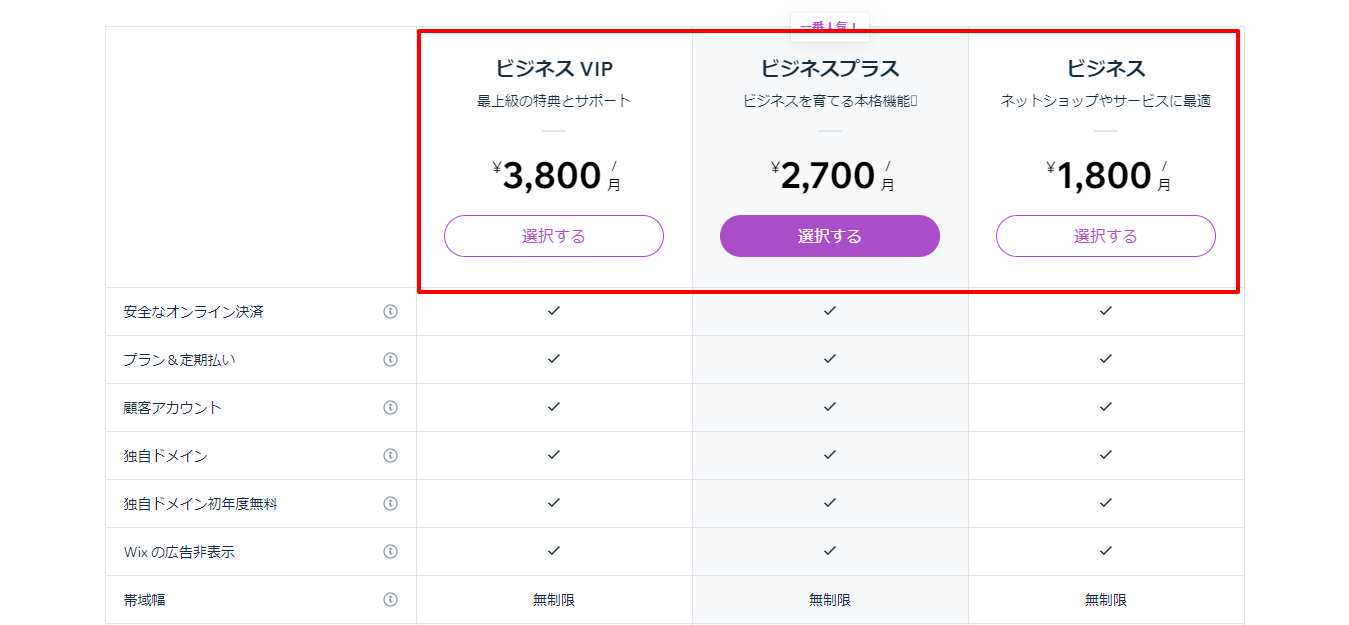Click the ¥1,800 monthly price
Image resolution: width=1349 pixels, height=625 pixels.
pos(1108,176)
